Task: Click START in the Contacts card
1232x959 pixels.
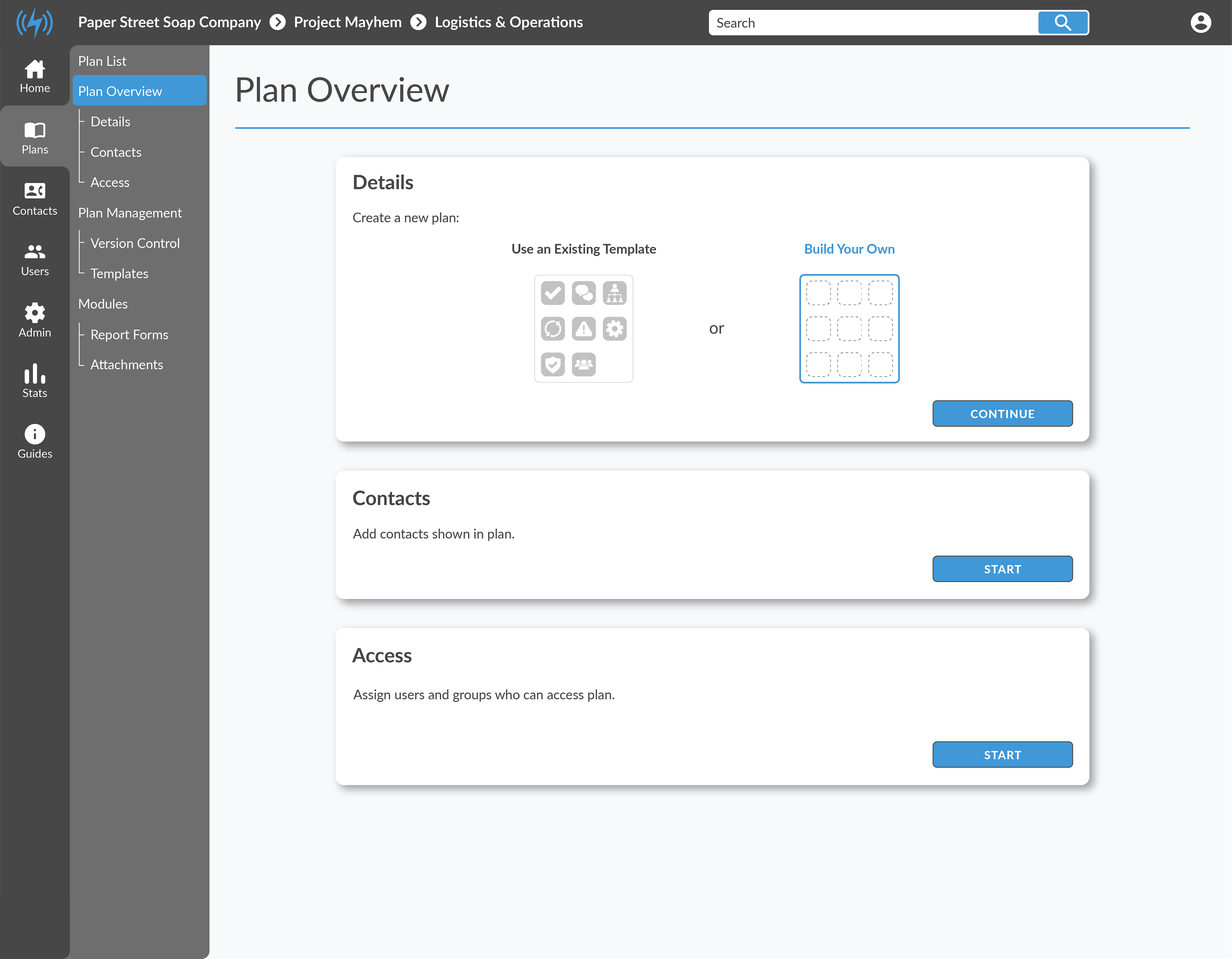Action: (x=1002, y=569)
